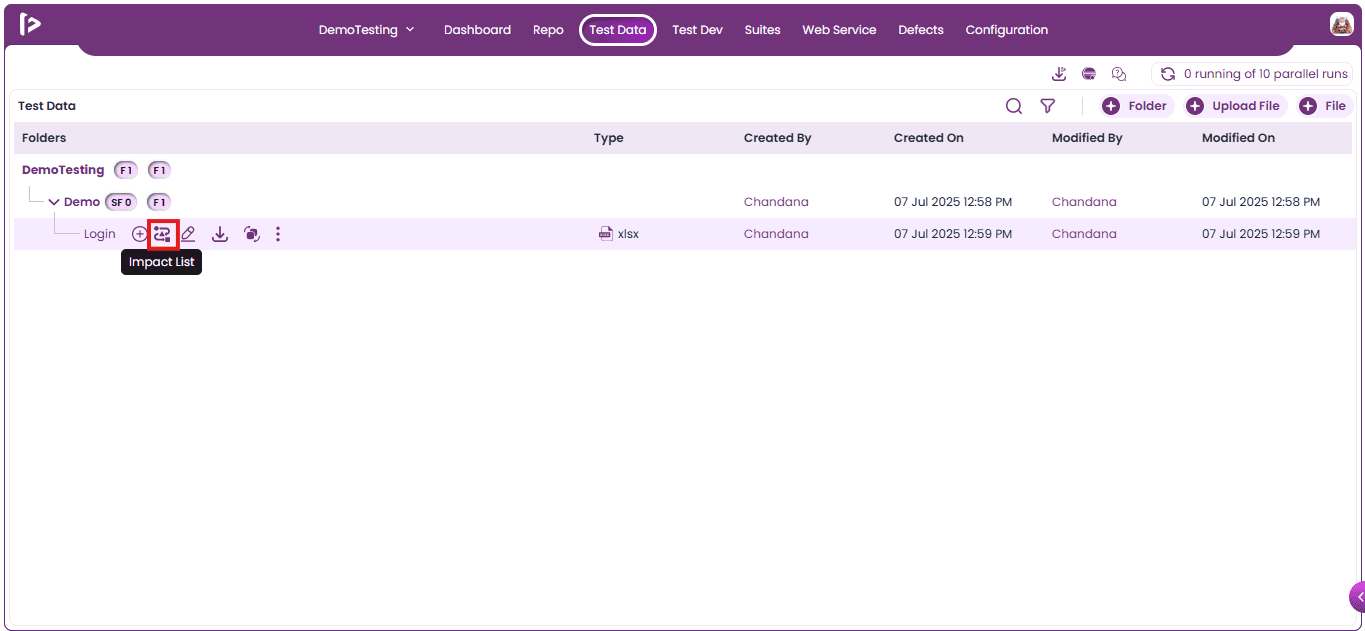Open more options menu for Login

click(x=278, y=234)
